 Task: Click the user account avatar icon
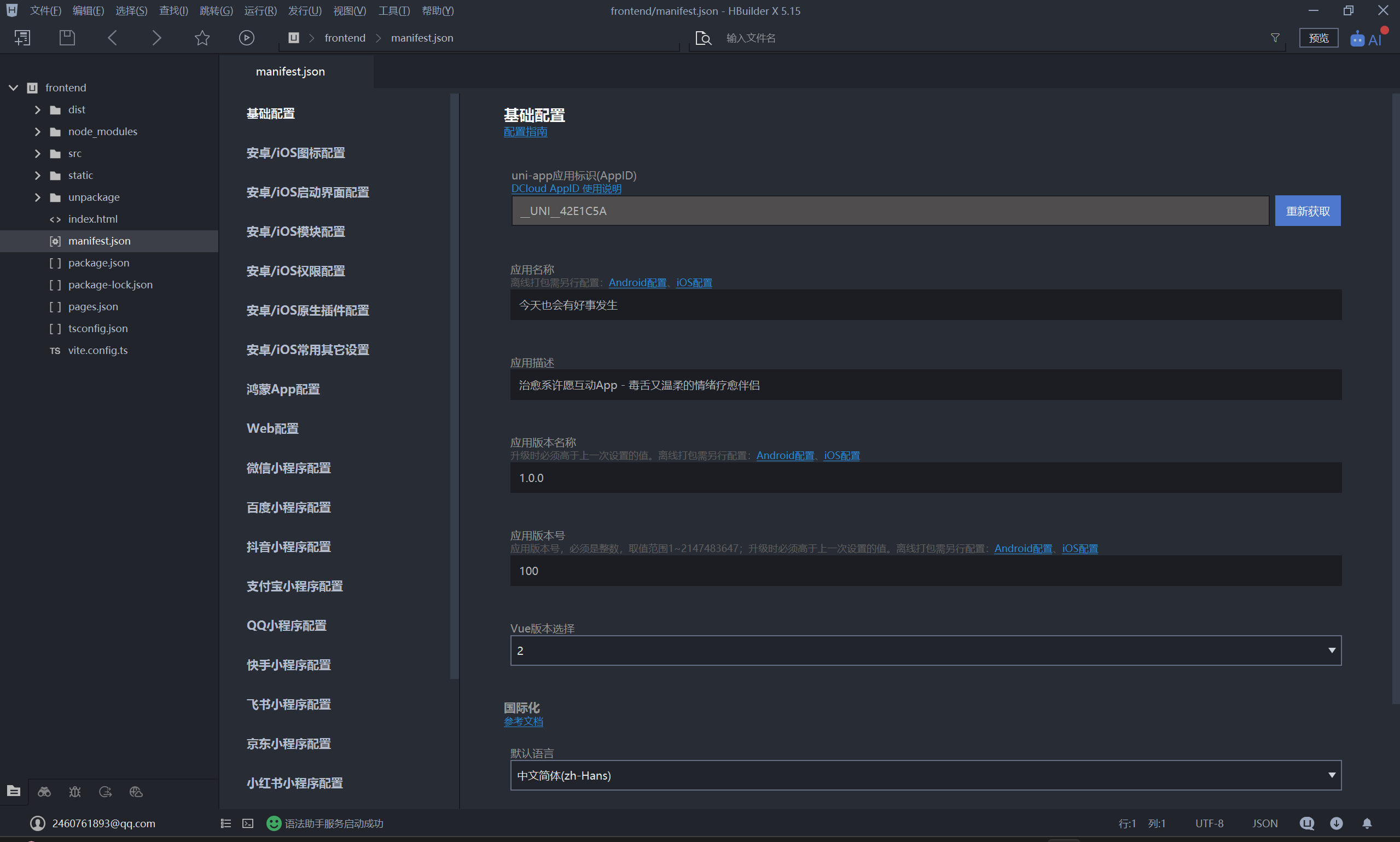click(x=37, y=823)
